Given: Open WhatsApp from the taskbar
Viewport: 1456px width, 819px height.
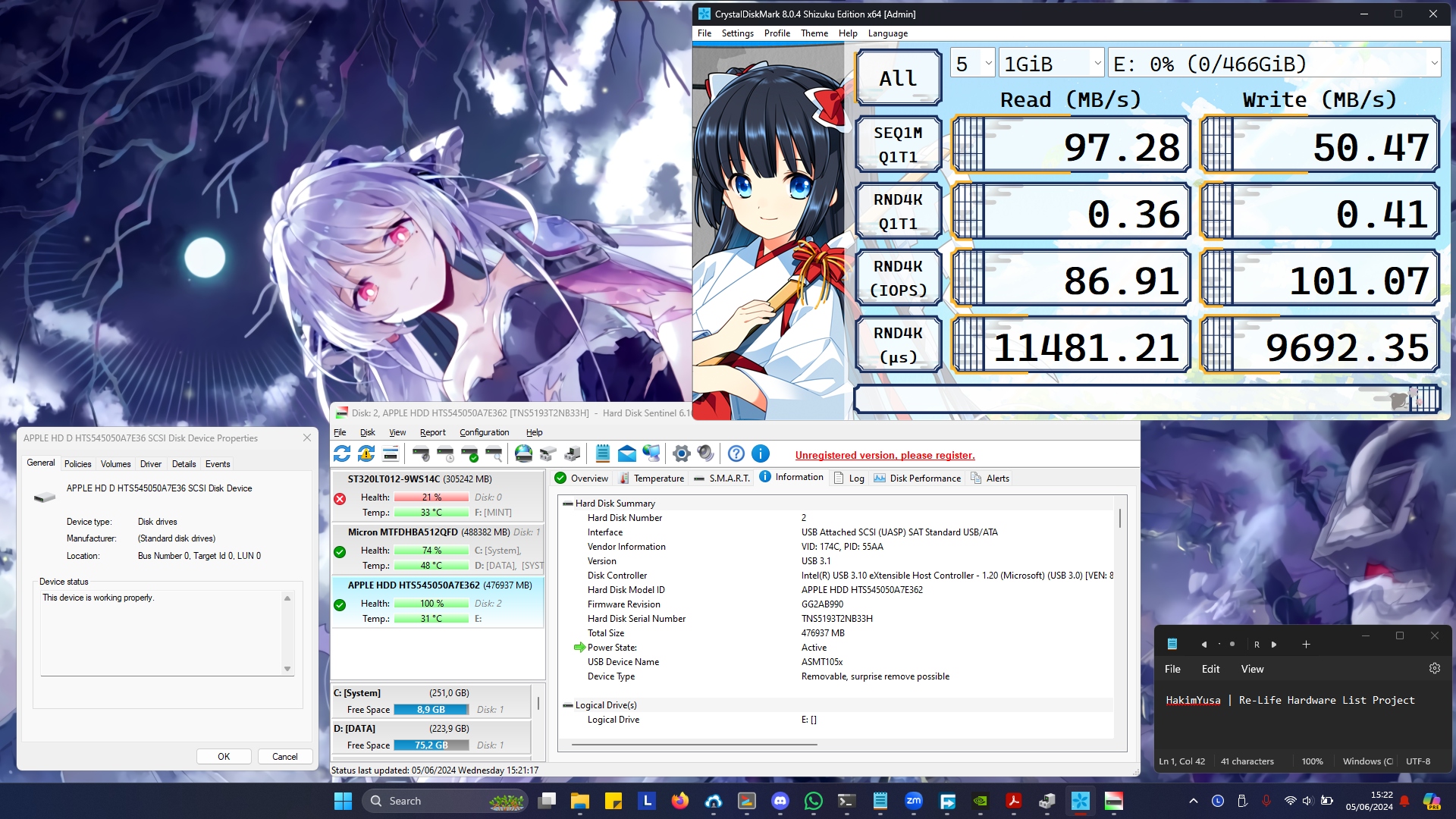Looking at the screenshot, I should 814,801.
